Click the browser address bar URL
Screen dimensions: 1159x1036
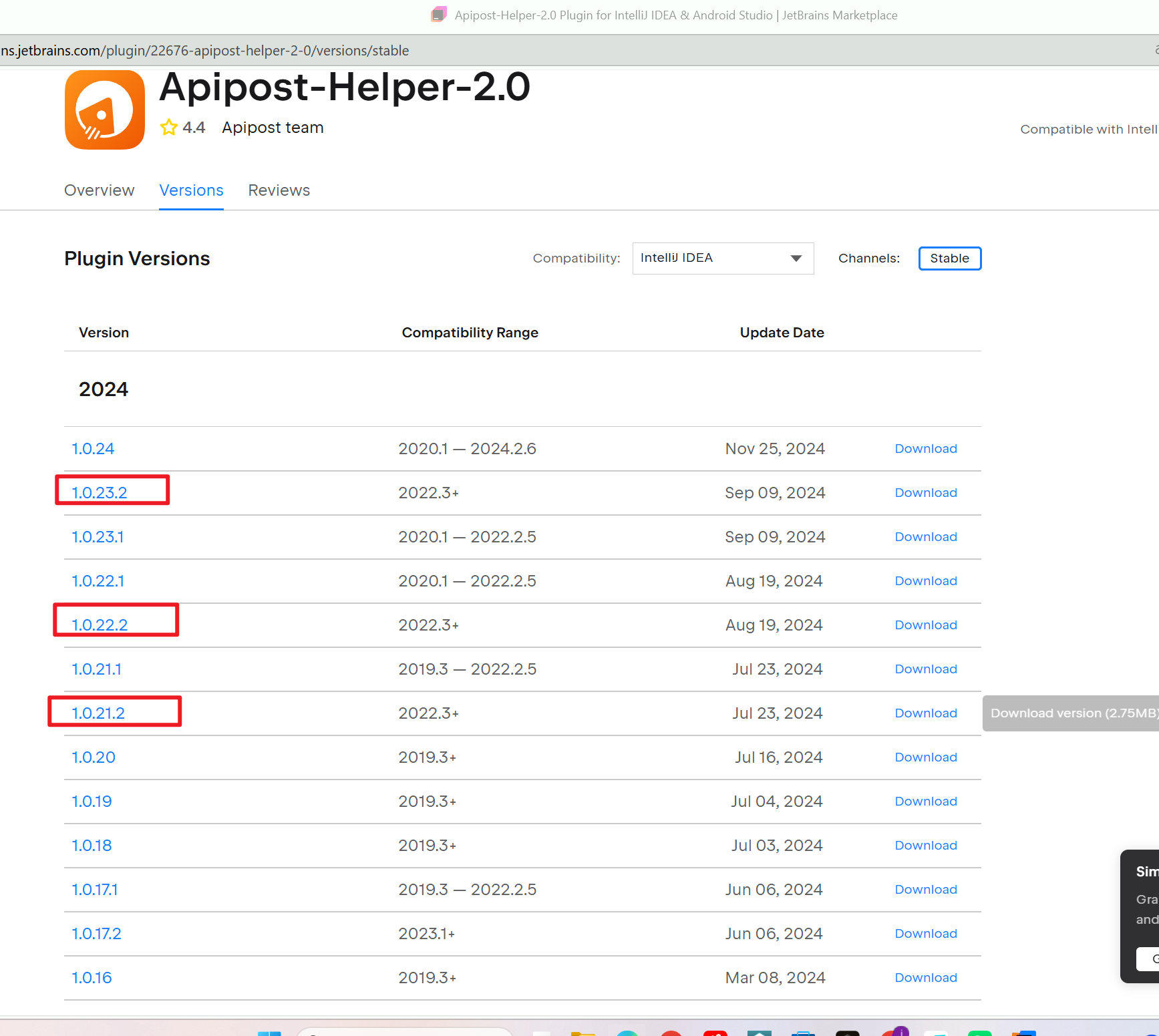204,51
